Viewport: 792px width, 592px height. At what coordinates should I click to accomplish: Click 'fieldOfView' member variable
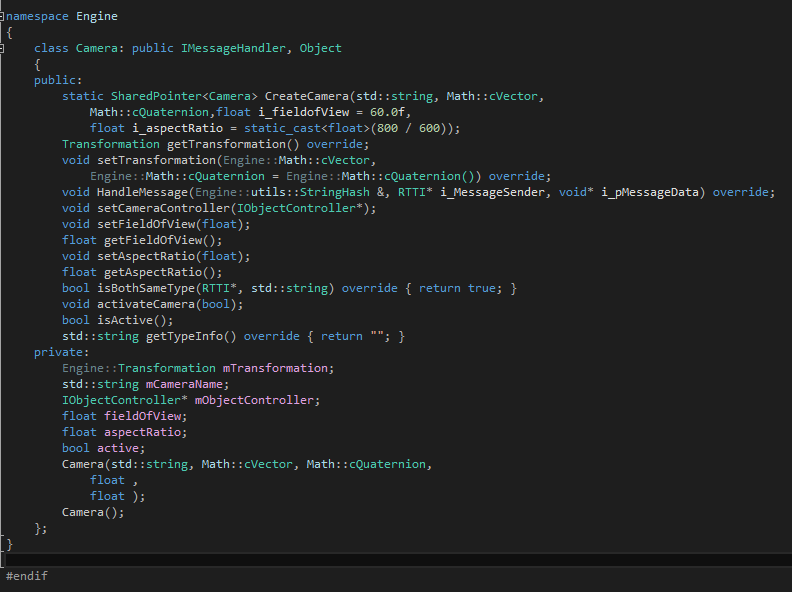point(143,416)
